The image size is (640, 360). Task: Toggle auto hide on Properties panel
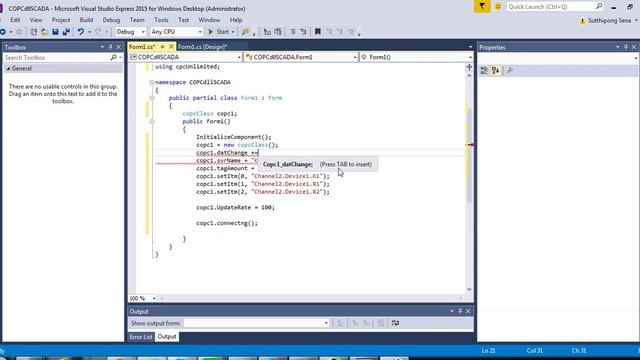click(626, 47)
